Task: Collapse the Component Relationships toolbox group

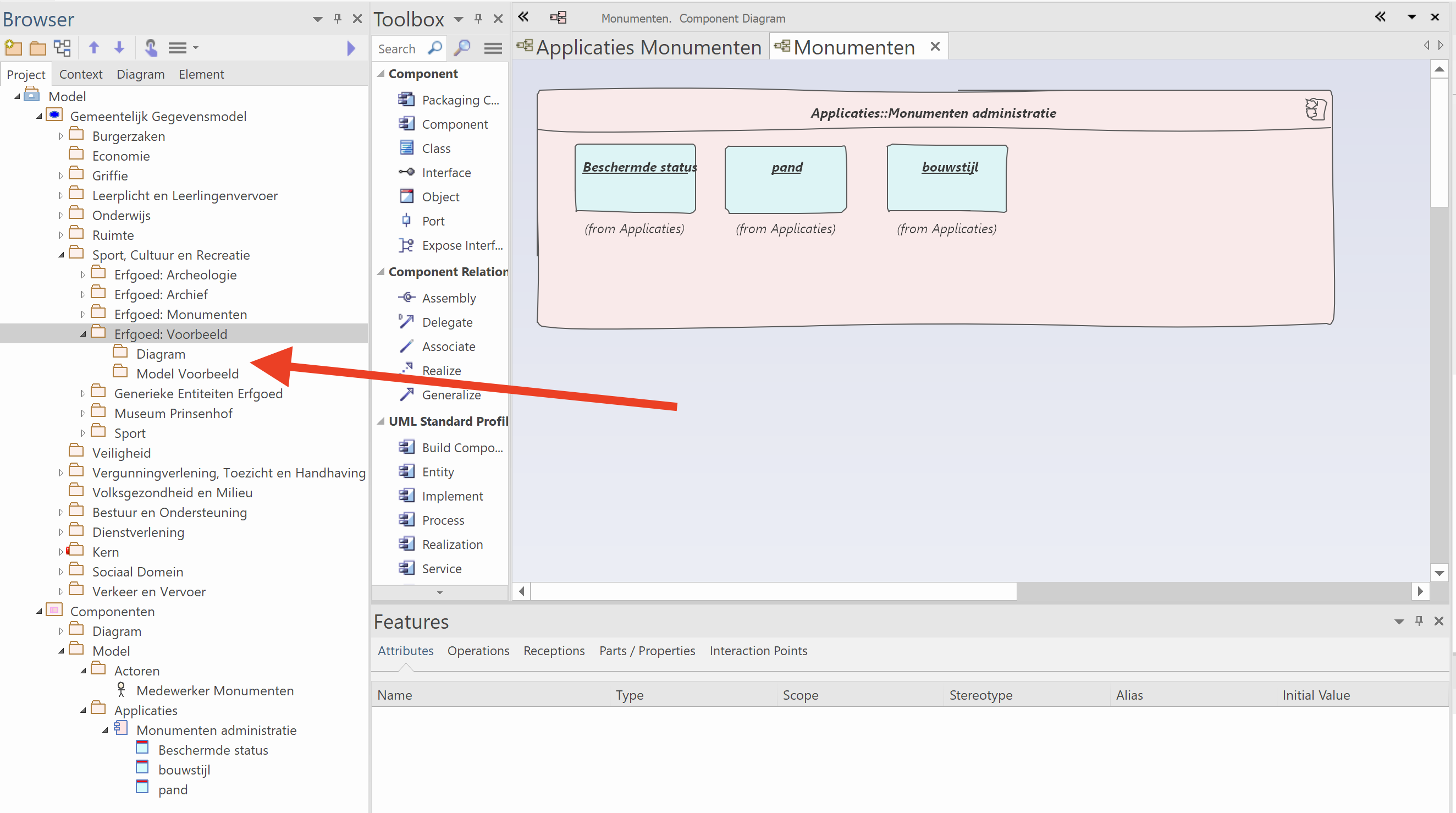Action: pyautogui.click(x=381, y=272)
